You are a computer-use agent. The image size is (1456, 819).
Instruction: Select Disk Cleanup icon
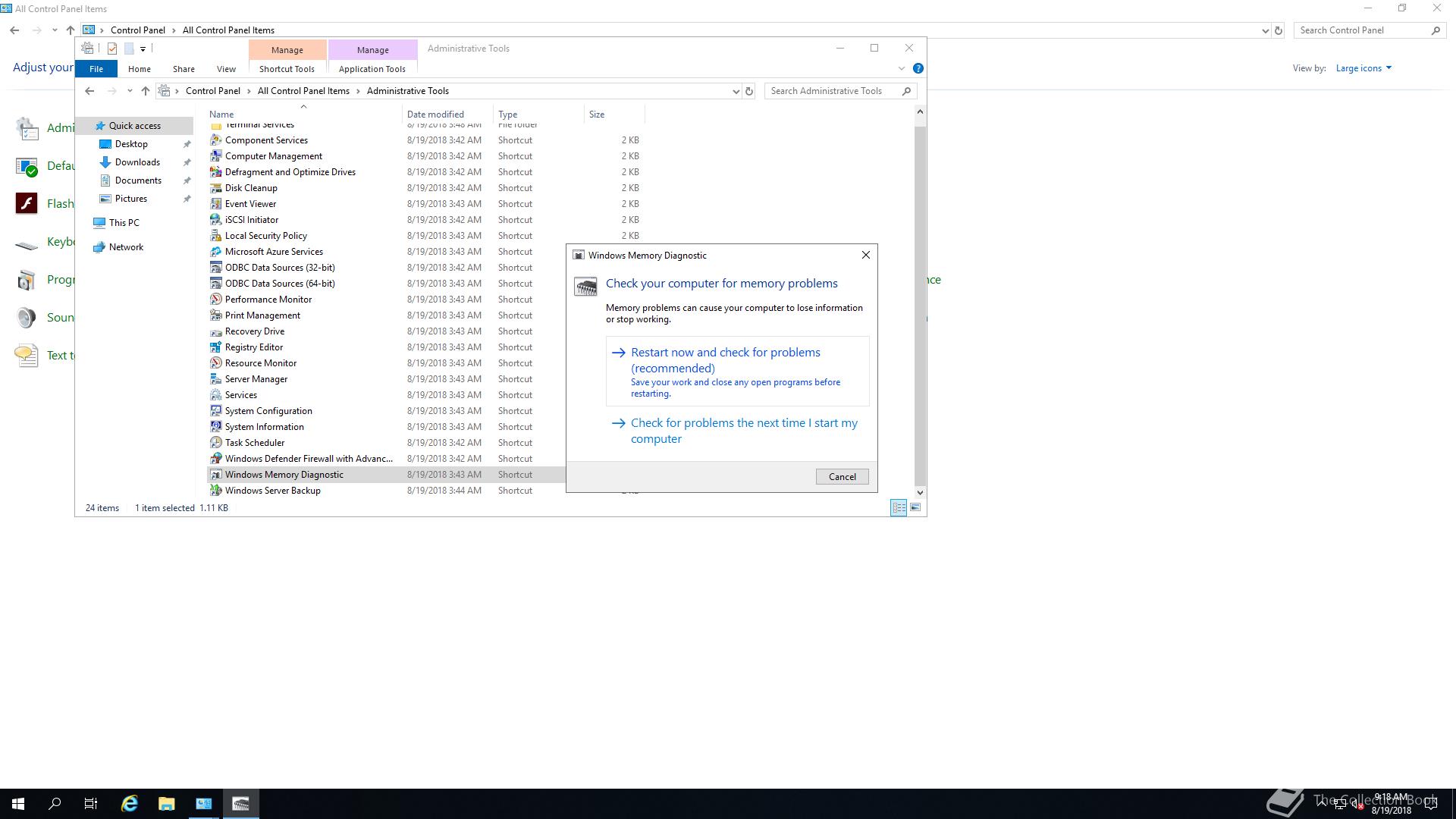216,188
